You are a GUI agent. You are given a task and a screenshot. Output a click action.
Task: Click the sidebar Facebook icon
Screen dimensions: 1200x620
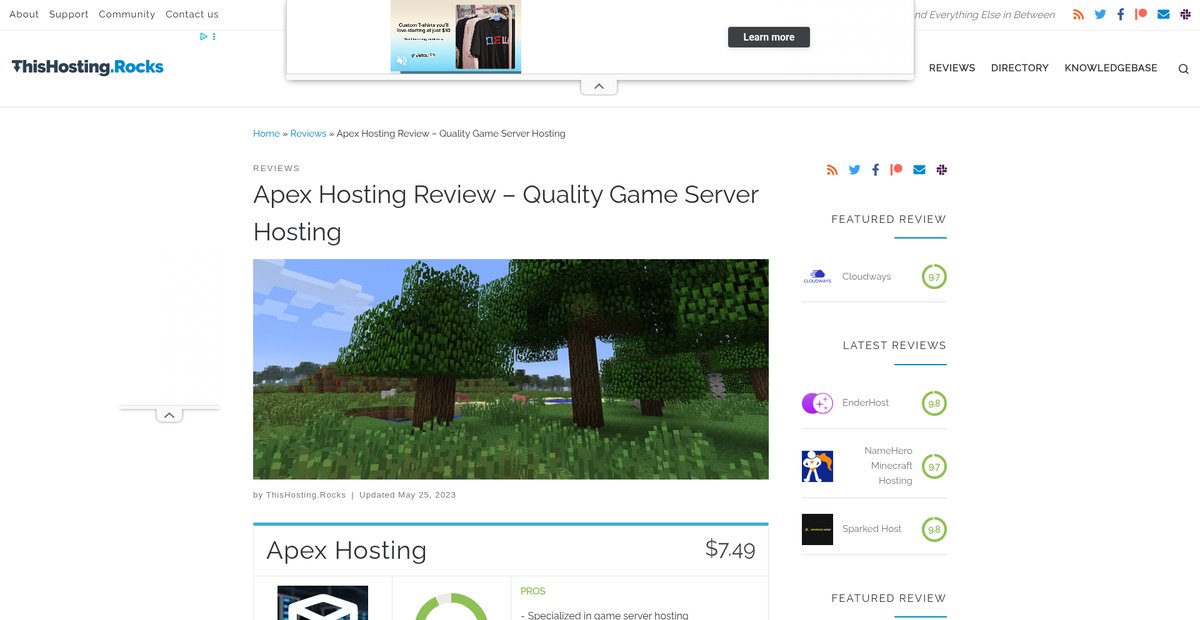875,170
